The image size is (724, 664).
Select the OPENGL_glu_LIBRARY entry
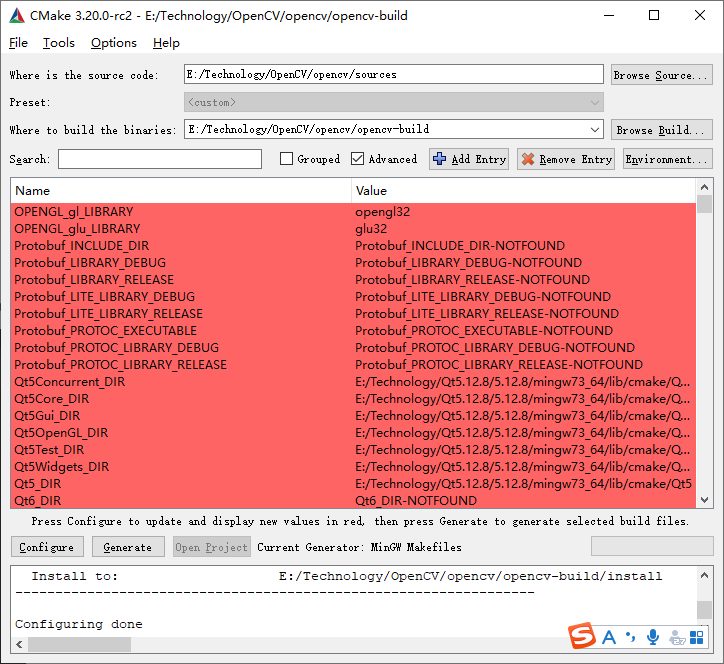(x=77, y=229)
